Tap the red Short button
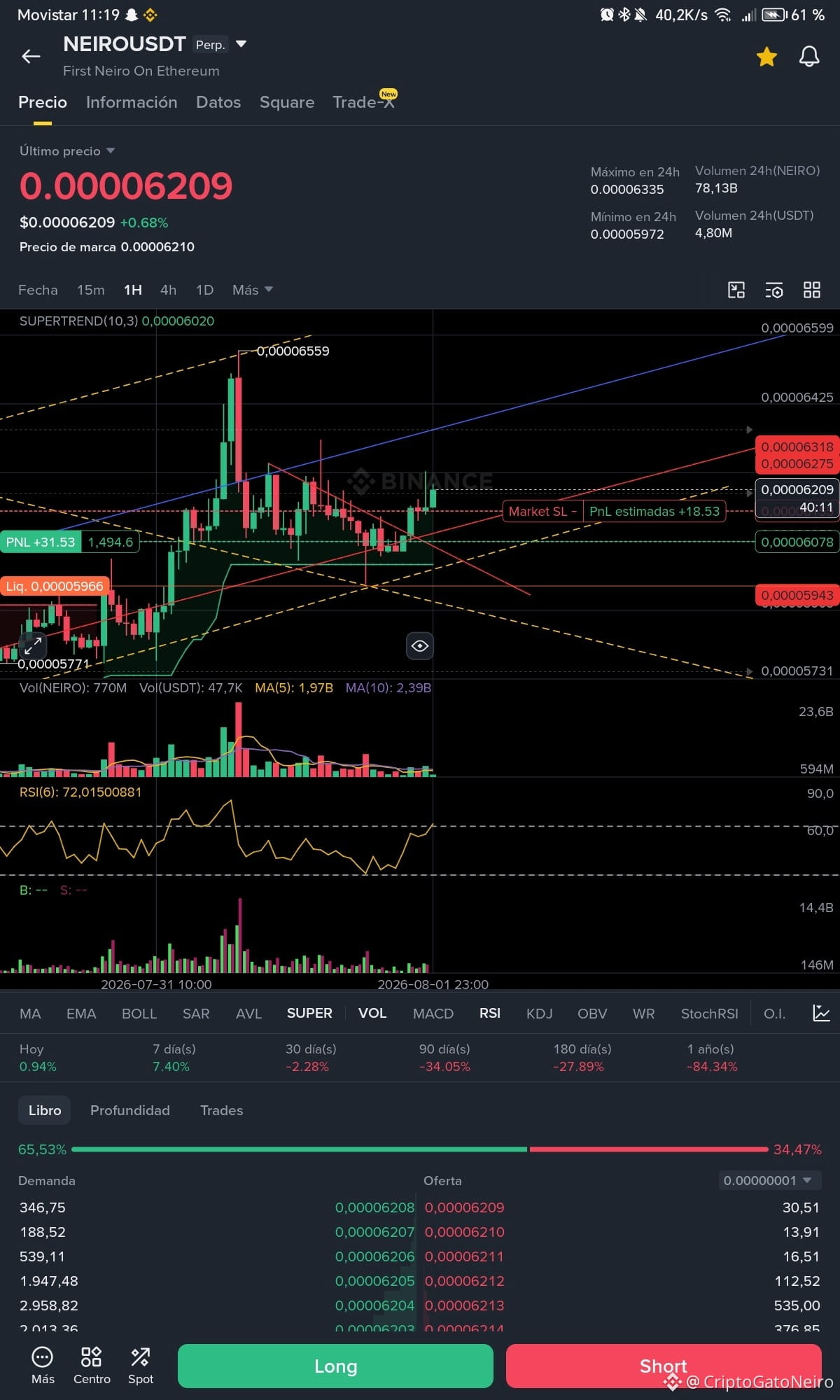Screen dimensions: 840x1400 tap(664, 1366)
